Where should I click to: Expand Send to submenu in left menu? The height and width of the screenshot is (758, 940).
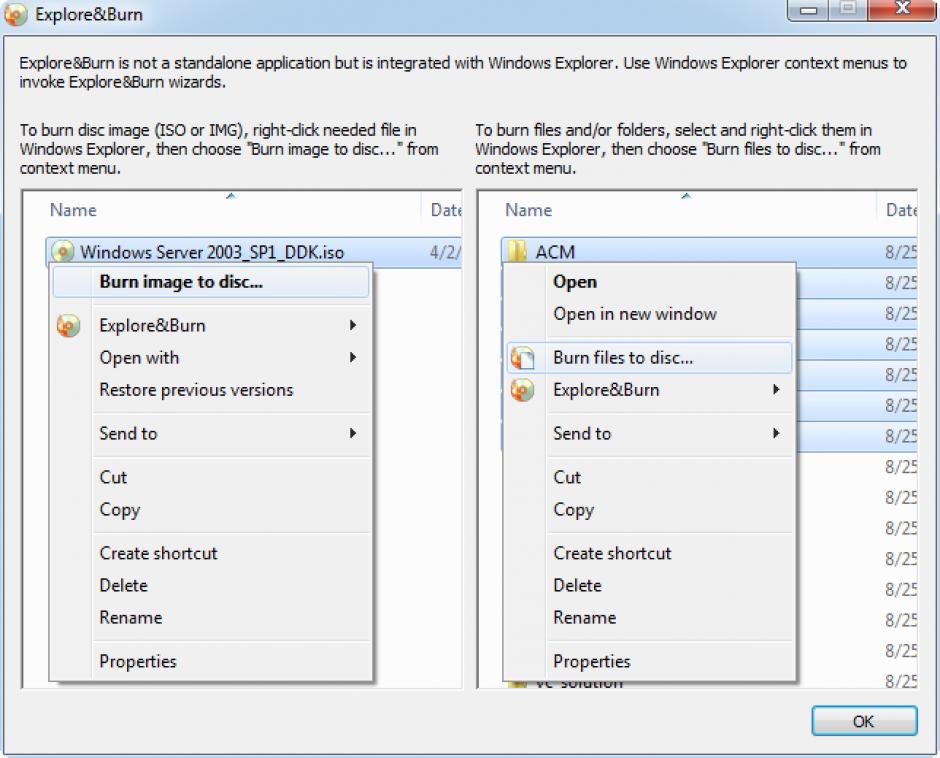click(210, 434)
